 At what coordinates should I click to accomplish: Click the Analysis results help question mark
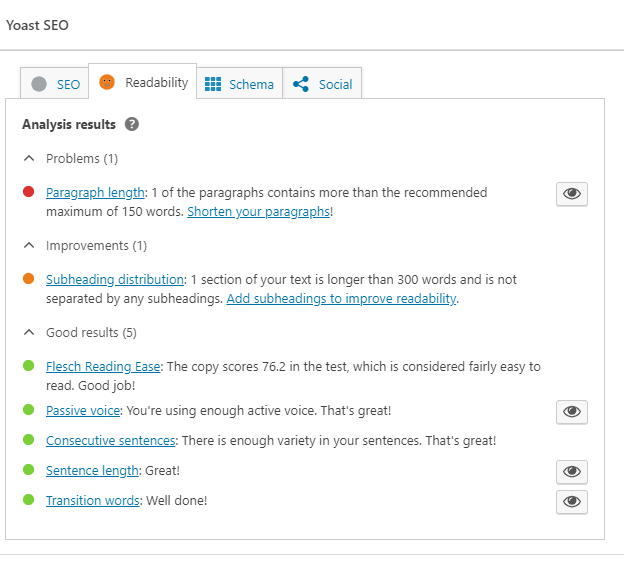tap(132, 124)
